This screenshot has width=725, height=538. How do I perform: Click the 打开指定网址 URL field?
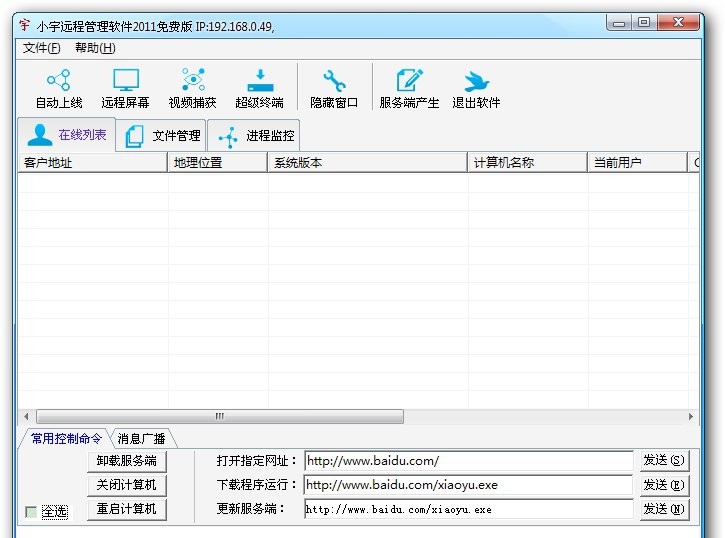point(468,461)
